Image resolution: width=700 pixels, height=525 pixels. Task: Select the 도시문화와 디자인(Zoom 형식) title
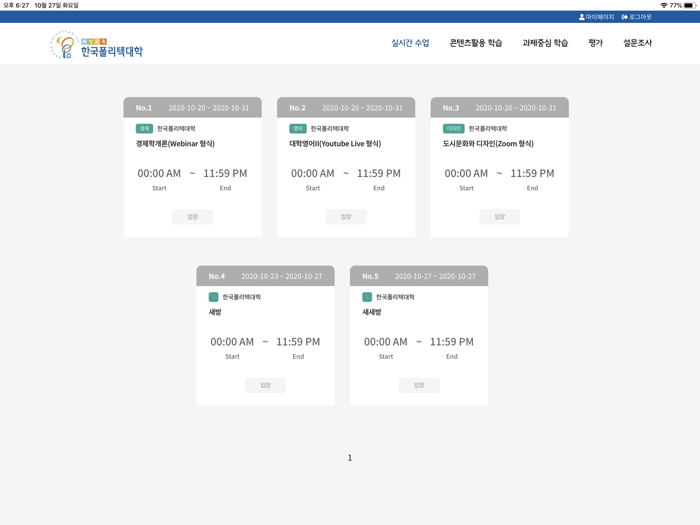pyautogui.click(x=488, y=144)
